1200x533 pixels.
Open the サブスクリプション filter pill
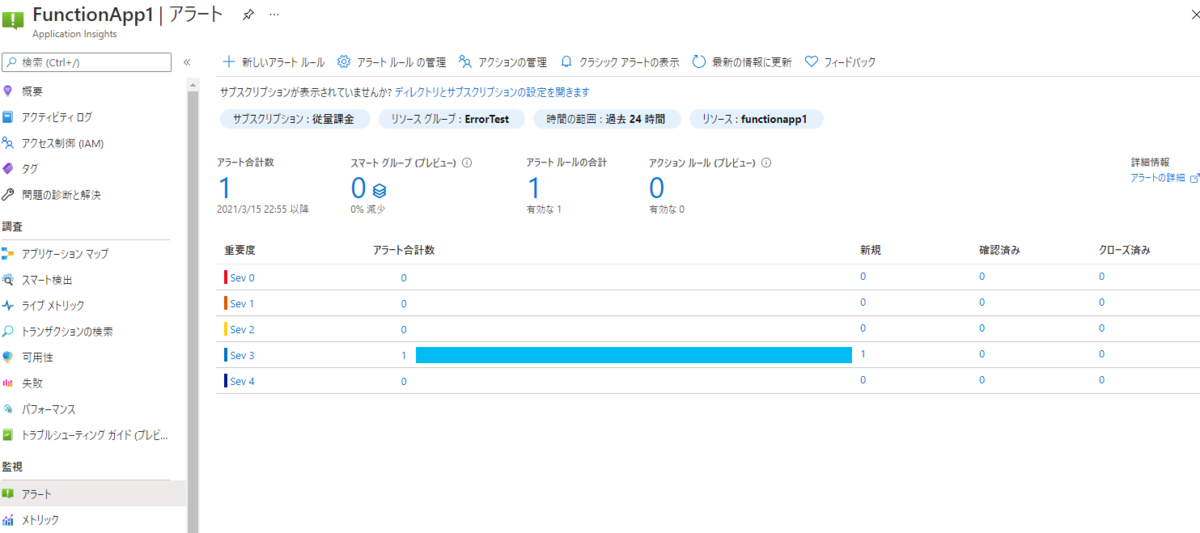coord(295,119)
